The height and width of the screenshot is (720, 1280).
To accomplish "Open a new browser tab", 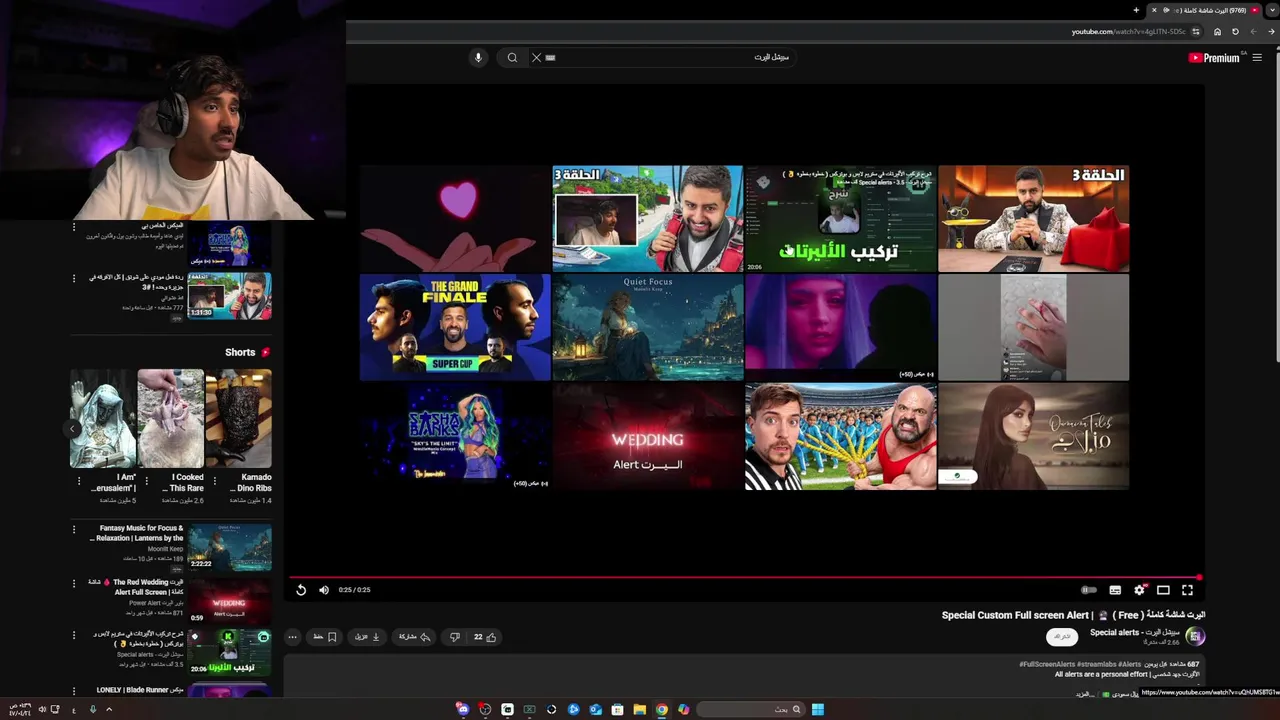I will 1136,10.
